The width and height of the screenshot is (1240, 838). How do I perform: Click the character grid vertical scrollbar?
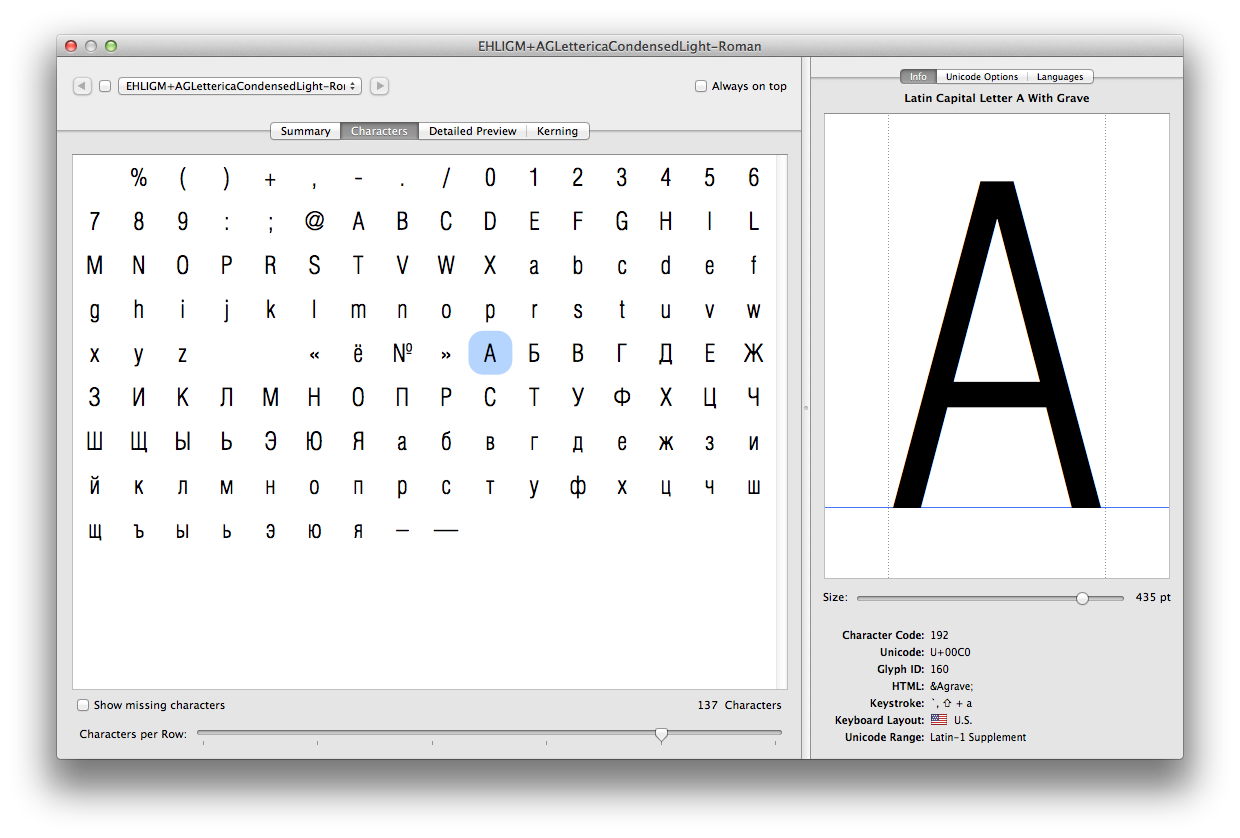click(x=780, y=422)
